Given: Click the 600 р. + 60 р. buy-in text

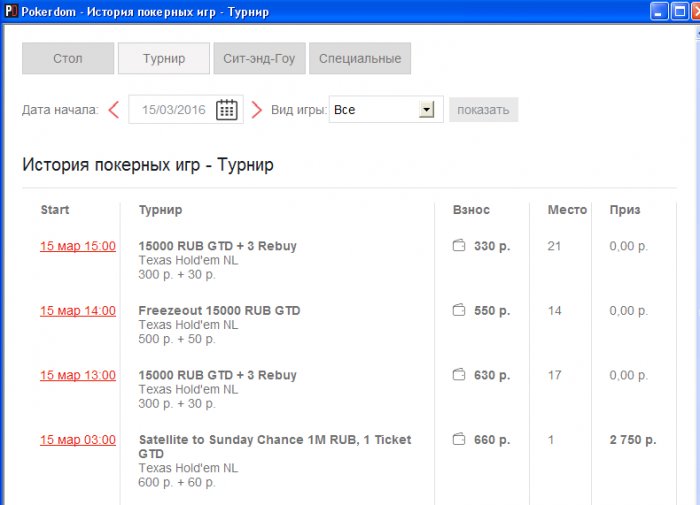Looking at the screenshot, I should [x=177, y=482].
